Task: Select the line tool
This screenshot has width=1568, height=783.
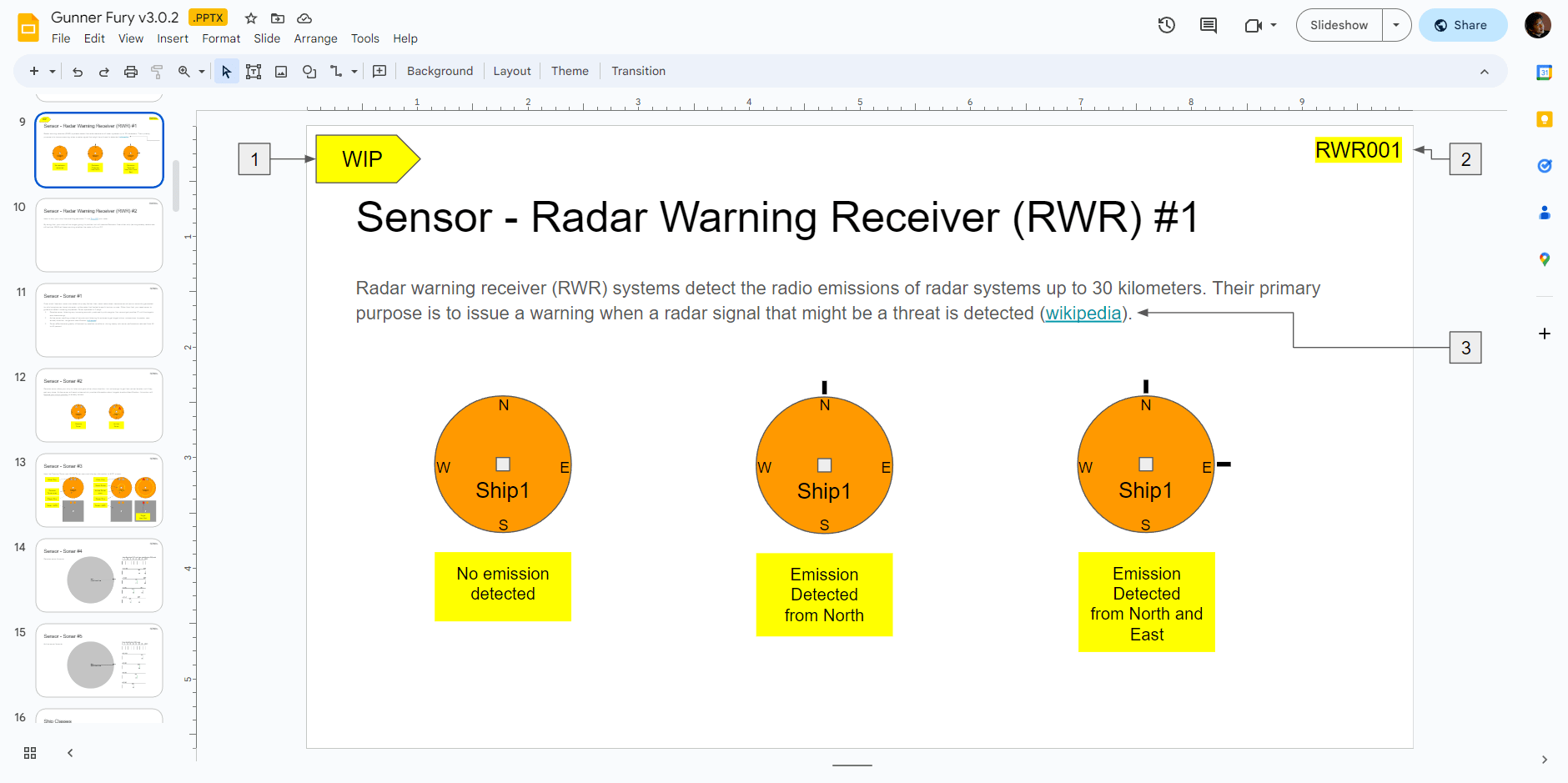Action: coord(336,72)
